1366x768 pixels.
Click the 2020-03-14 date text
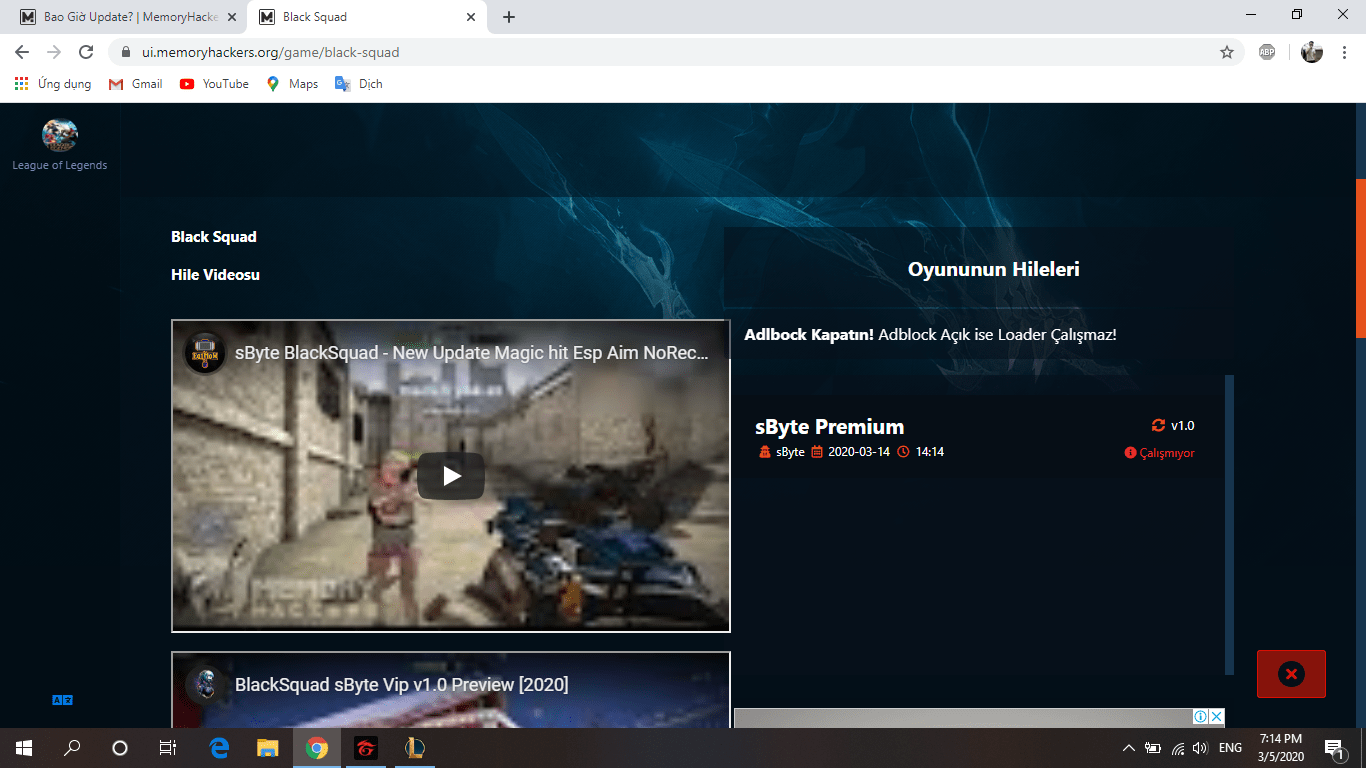tap(859, 452)
